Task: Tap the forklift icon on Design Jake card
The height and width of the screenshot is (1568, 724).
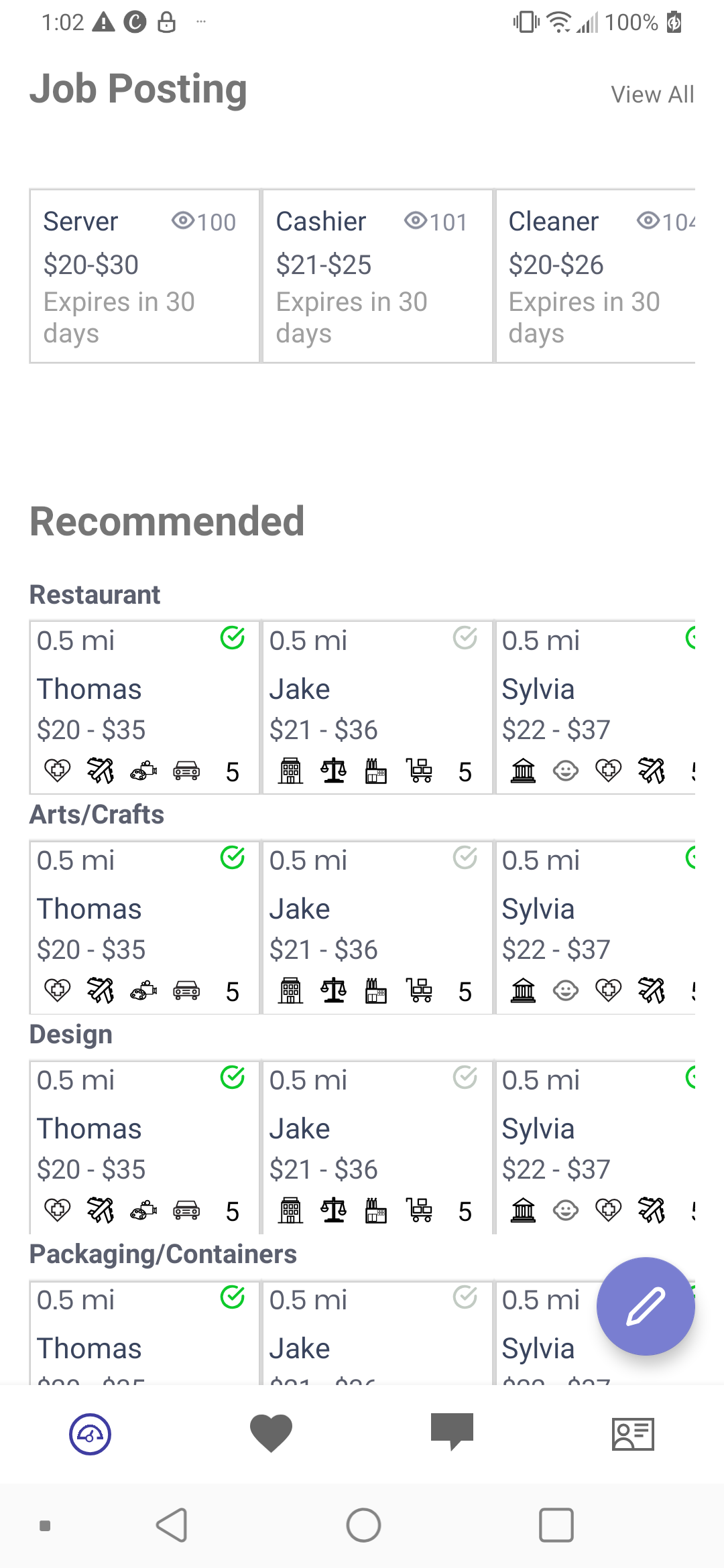Action: (419, 1210)
